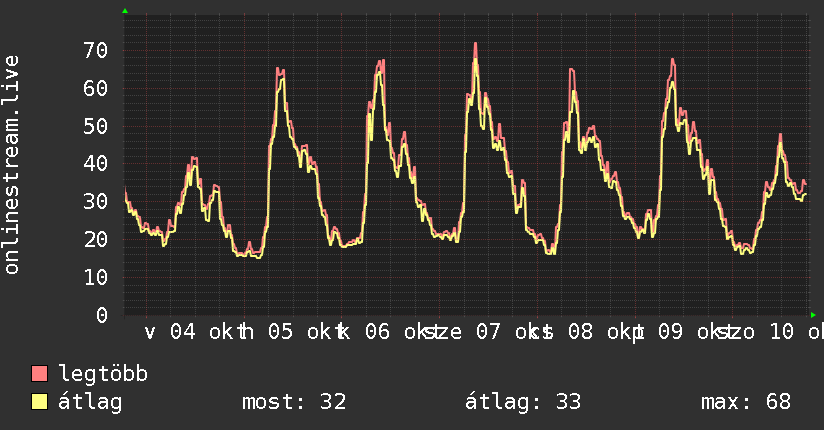Click the onlinestream.live vertical axis title

(x=12, y=165)
